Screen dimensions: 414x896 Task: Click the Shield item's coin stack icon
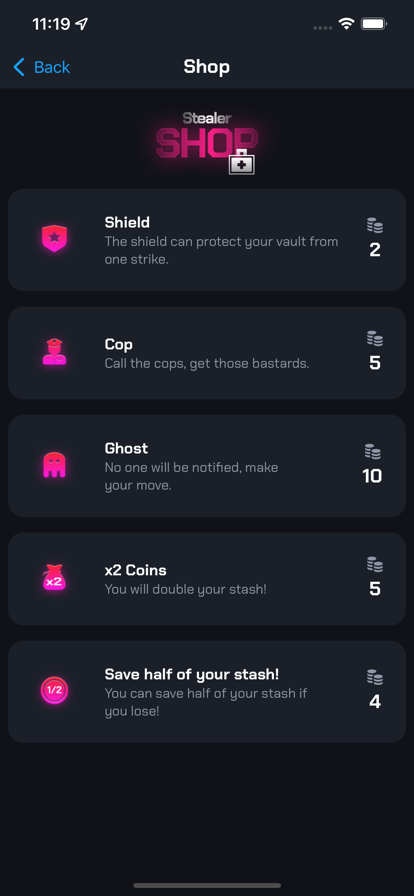(375, 225)
